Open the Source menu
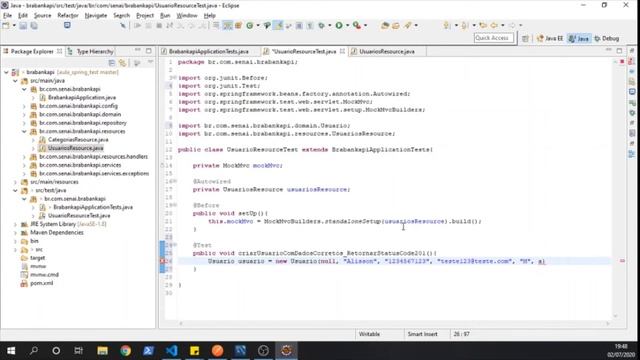Image resolution: width=640 pixels, height=360 pixels. click(42, 16)
